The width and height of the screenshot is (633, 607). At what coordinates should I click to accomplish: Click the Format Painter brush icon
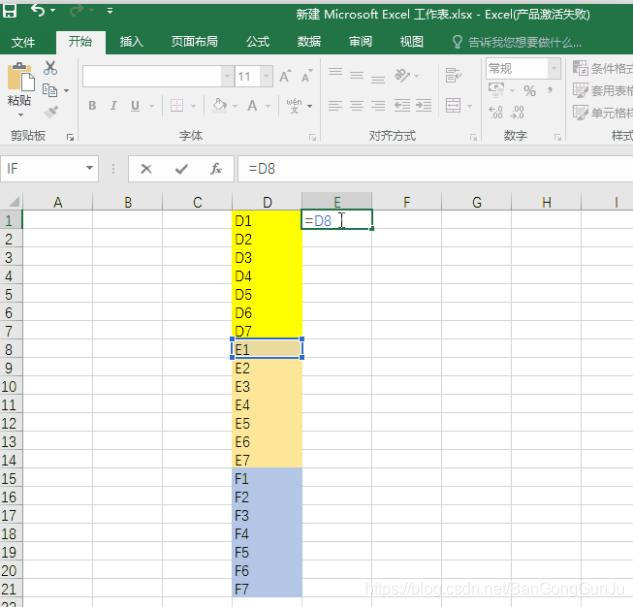(x=51, y=111)
